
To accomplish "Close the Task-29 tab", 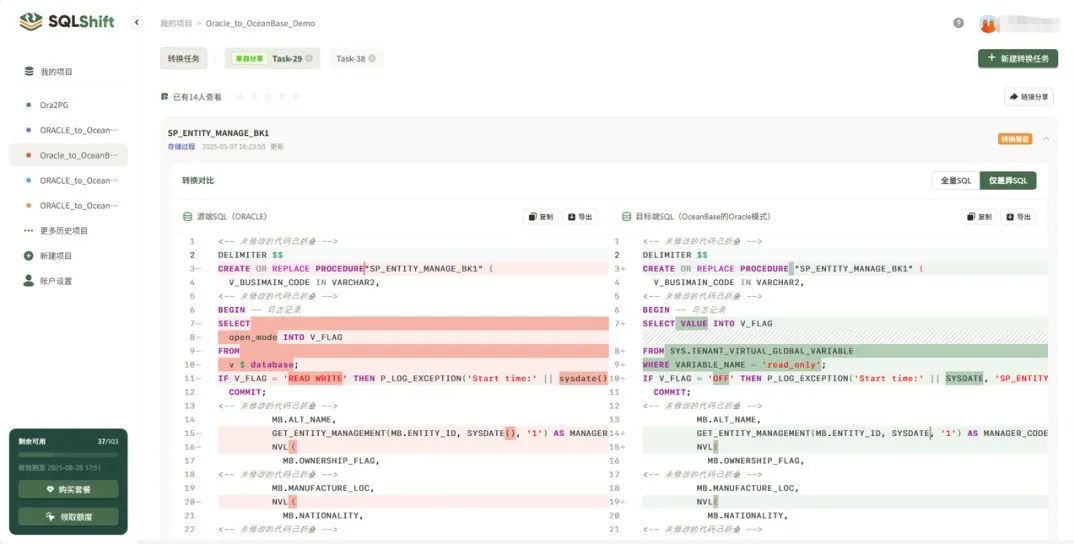I will [309, 58].
